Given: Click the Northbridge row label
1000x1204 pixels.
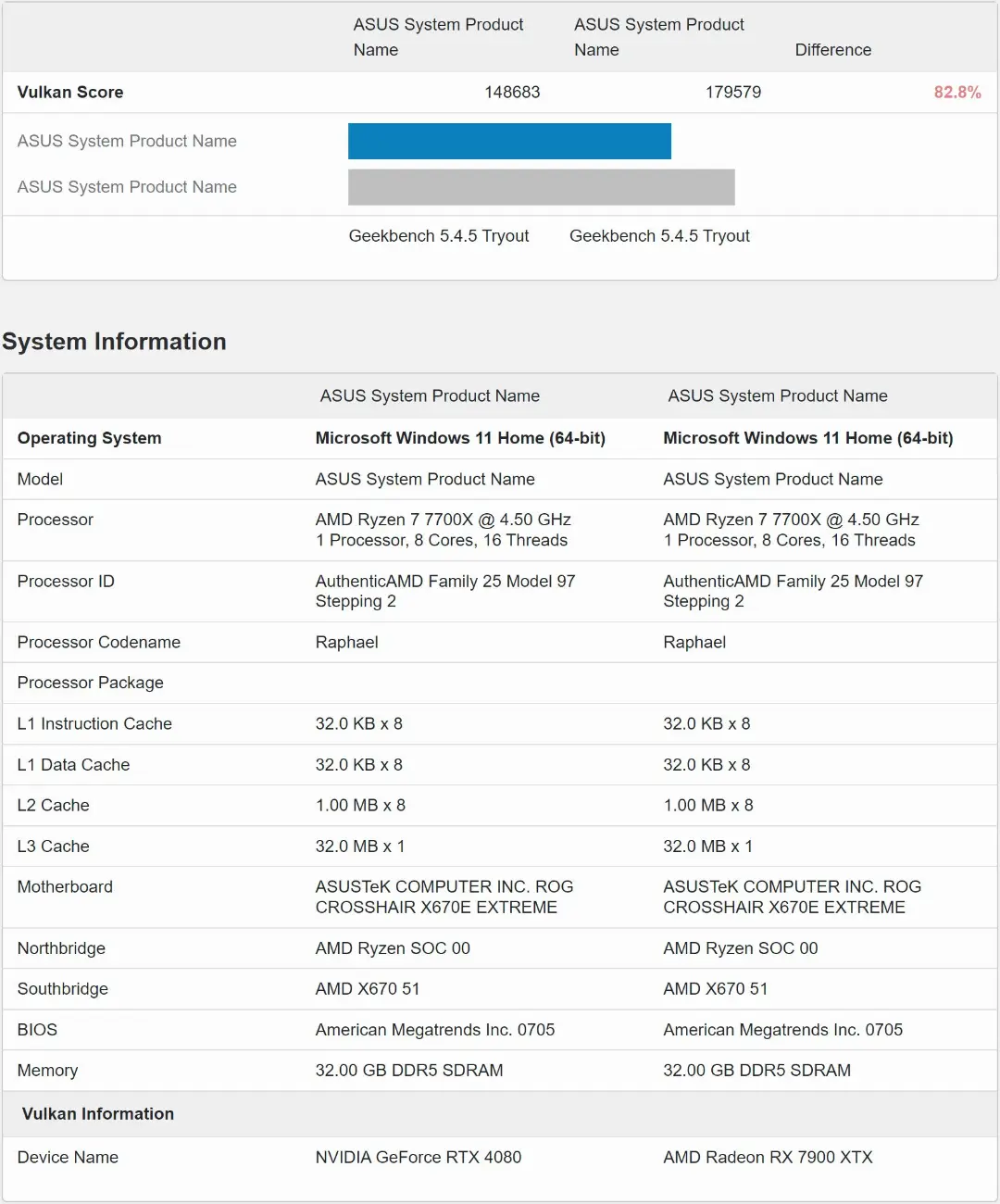Looking at the screenshot, I should click(61, 947).
